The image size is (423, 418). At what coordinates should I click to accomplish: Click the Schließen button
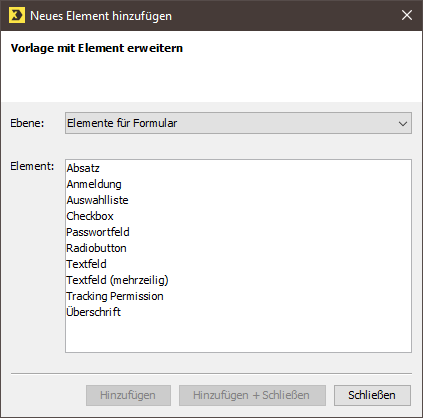pyautogui.click(x=372, y=395)
